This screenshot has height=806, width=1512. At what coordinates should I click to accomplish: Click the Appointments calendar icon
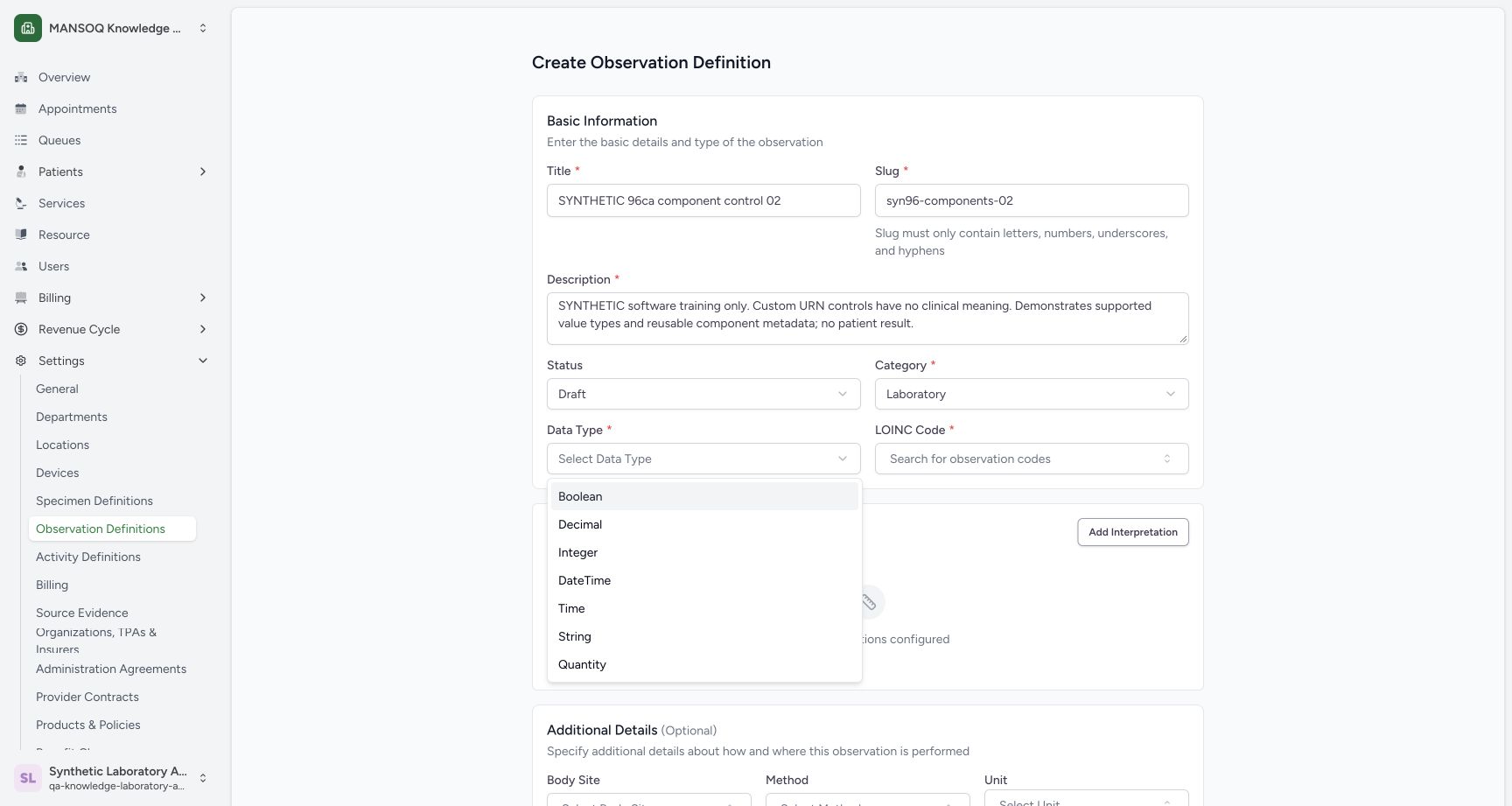click(21, 109)
